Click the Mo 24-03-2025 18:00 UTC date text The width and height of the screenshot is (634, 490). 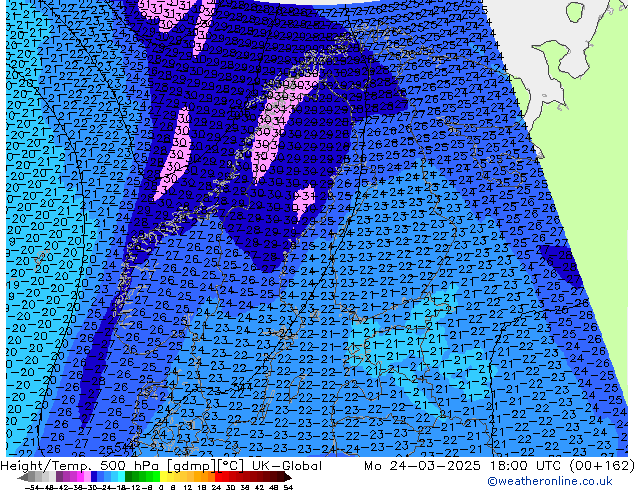click(x=464, y=466)
